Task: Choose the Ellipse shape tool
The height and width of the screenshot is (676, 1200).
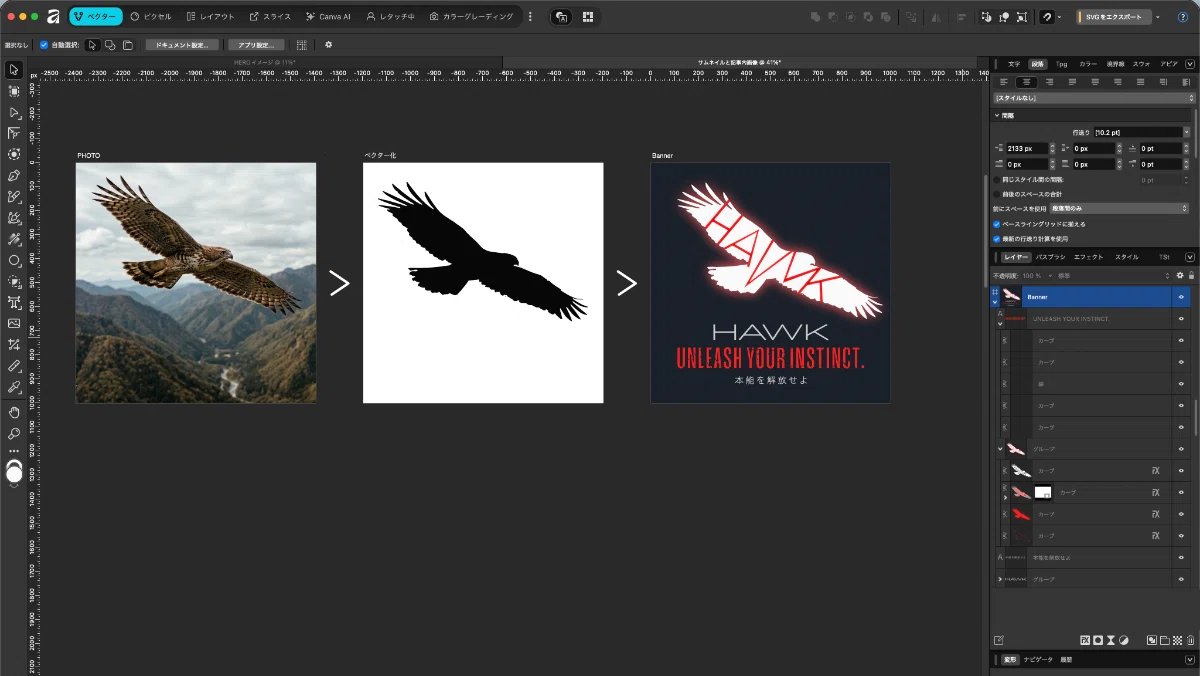Action: coord(14,260)
